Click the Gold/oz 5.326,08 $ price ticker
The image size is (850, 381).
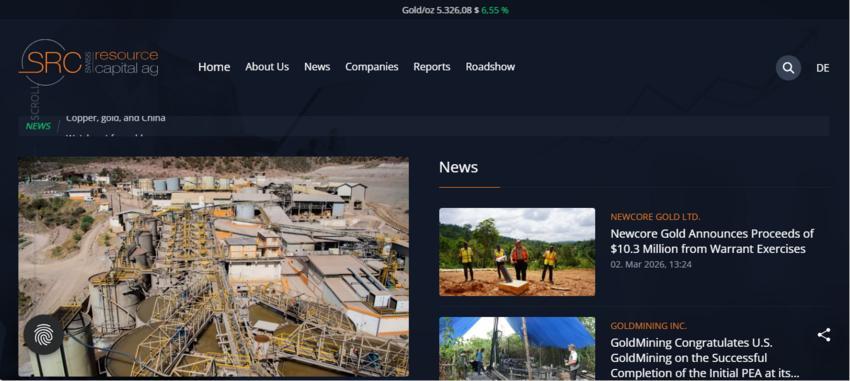pos(440,10)
